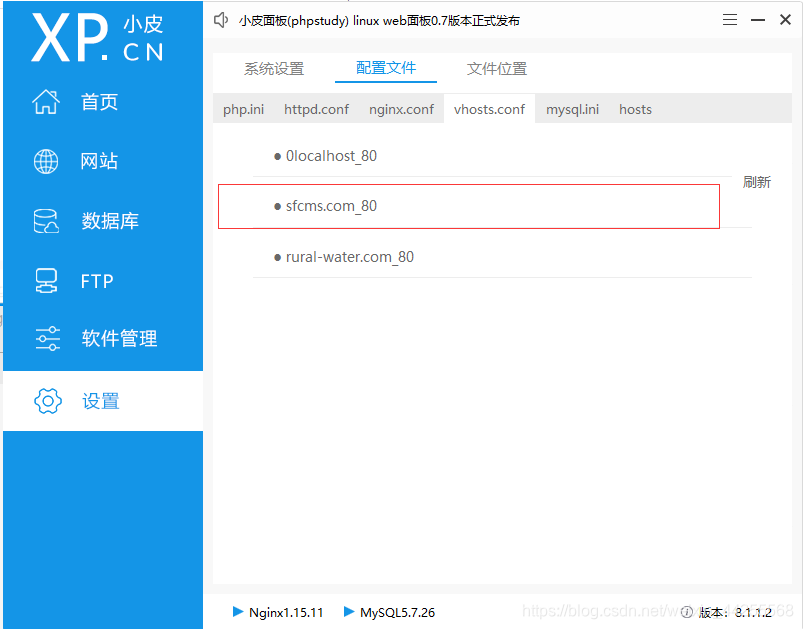This screenshot has height=629, width=803.
Task: Click the MySQL5.7.26 status label
Action: coord(397,612)
